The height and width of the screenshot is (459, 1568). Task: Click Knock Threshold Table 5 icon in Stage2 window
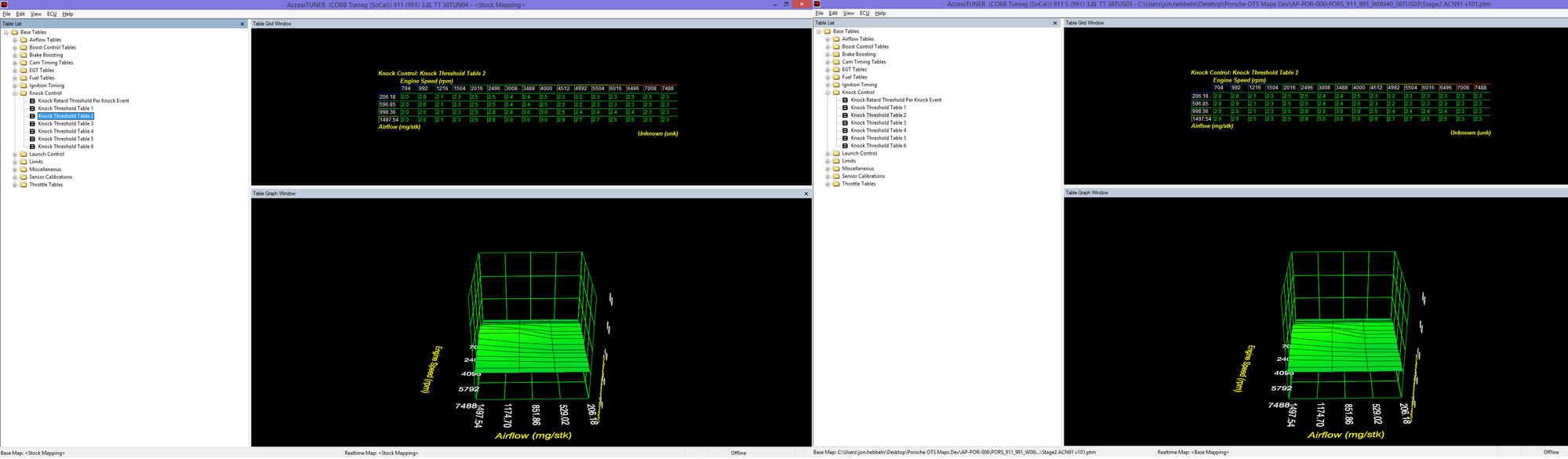coord(845,138)
